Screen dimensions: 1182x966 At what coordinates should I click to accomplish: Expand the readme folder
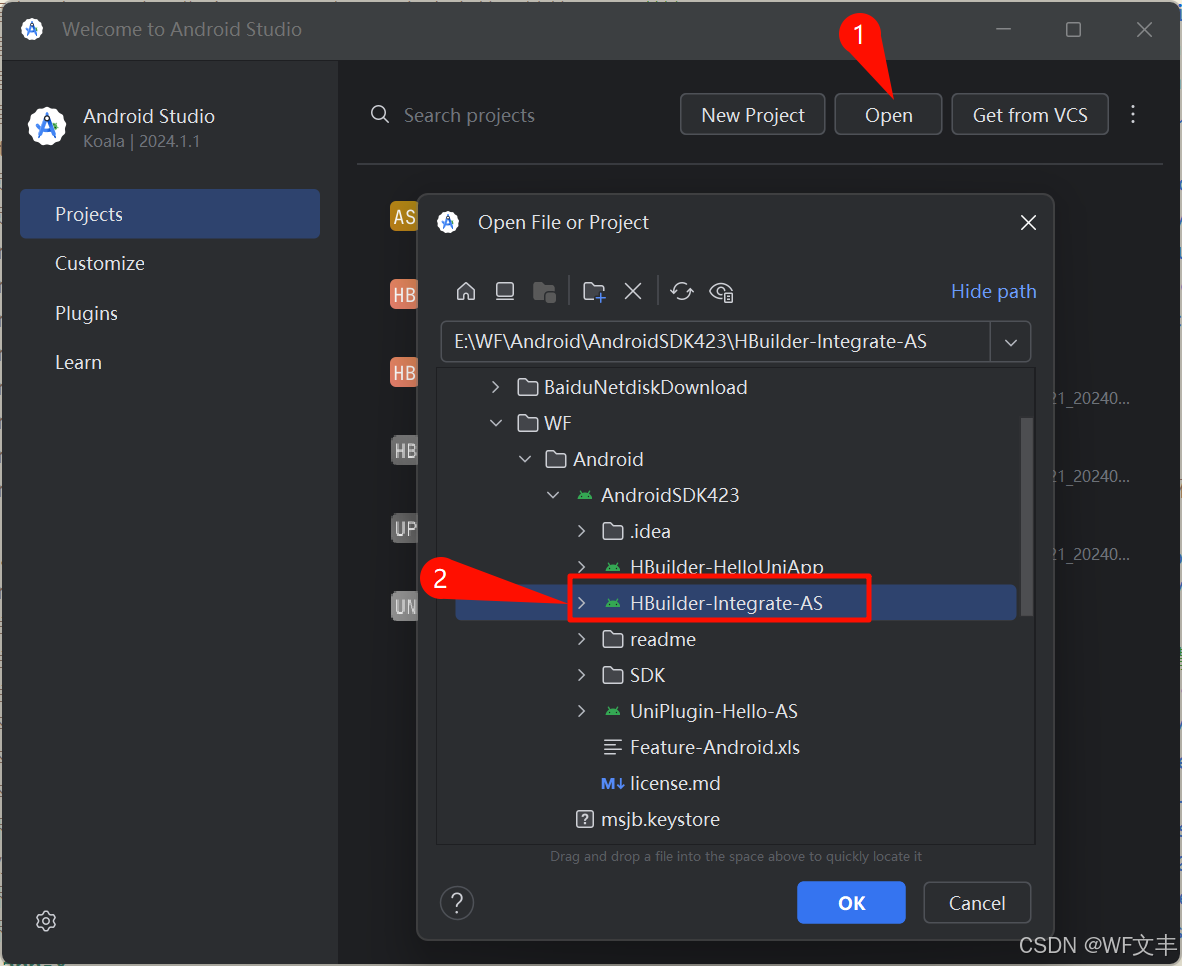point(581,639)
